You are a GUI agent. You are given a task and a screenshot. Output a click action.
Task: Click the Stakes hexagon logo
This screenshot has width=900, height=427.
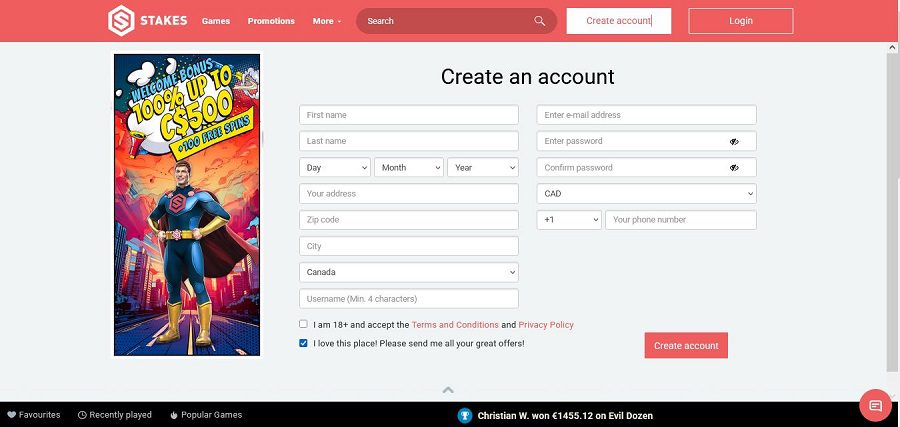[x=121, y=21]
